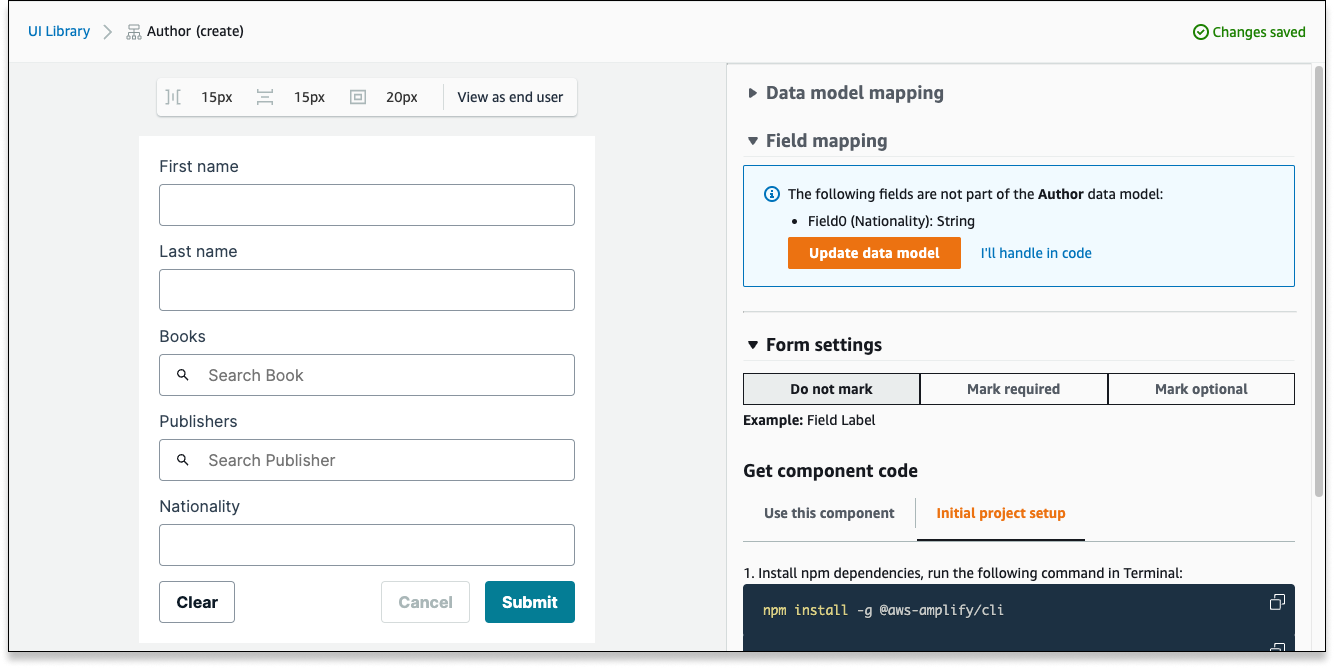The height and width of the screenshot is (668, 1334).
Task: Click the Author (create) breadcrumb text
Action: [x=195, y=31]
